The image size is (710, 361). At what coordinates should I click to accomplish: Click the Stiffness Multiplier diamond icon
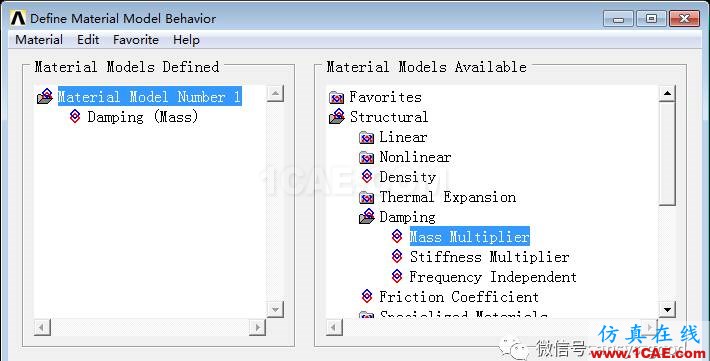[x=397, y=256]
